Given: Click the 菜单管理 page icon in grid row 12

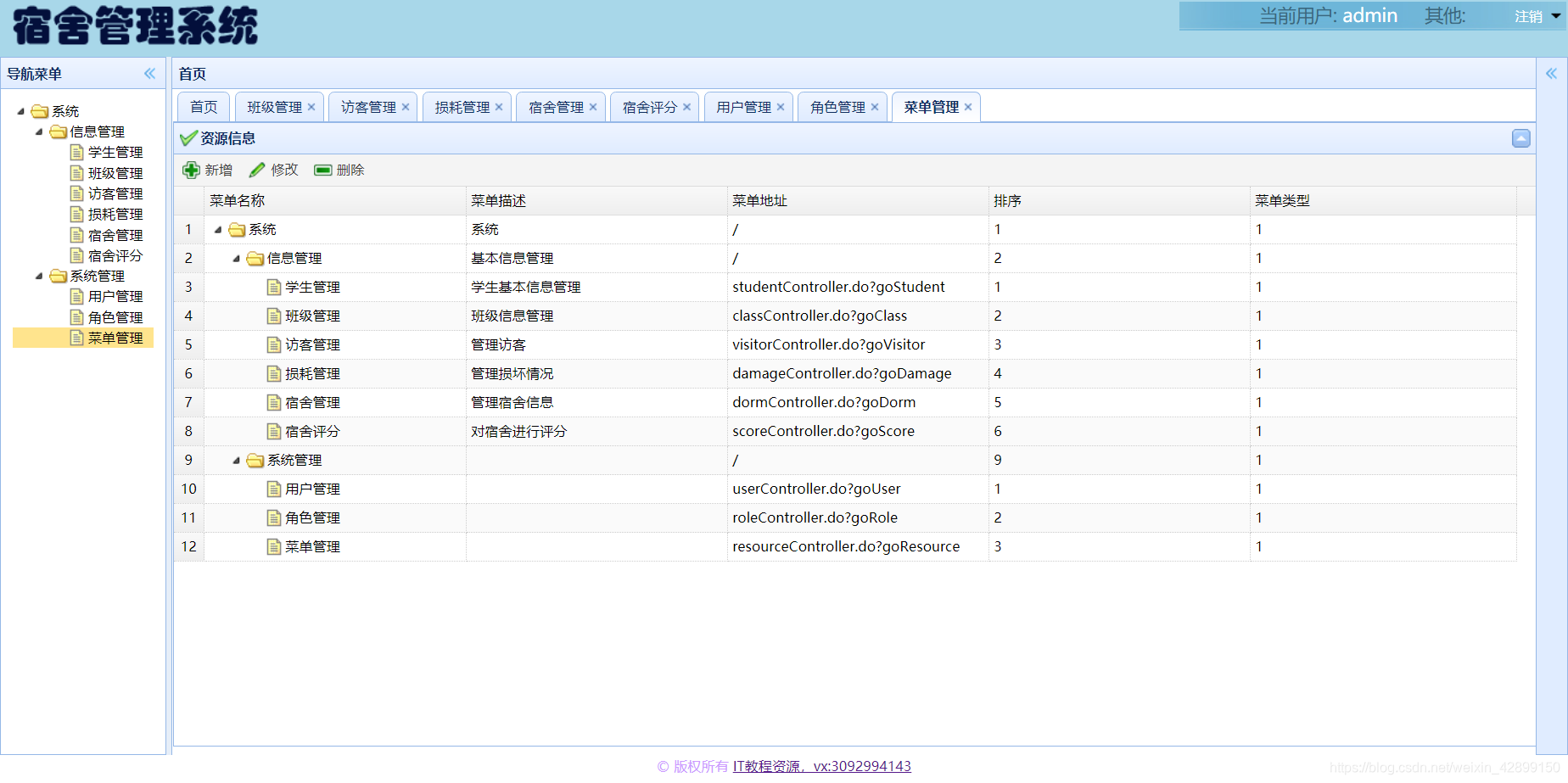Looking at the screenshot, I should 274,546.
